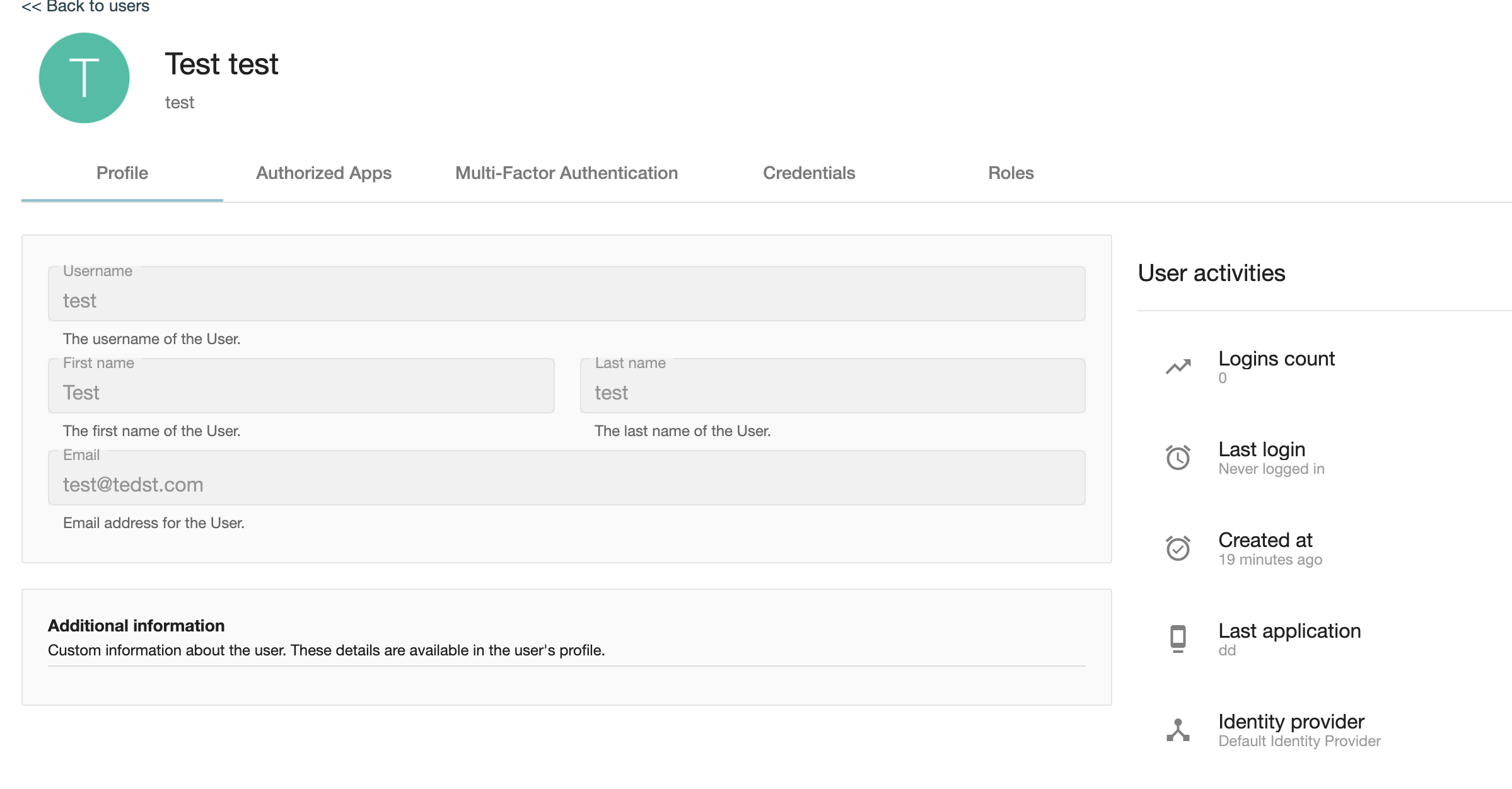Click the last application phone icon
The image size is (1512, 789).
coord(1178,638)
